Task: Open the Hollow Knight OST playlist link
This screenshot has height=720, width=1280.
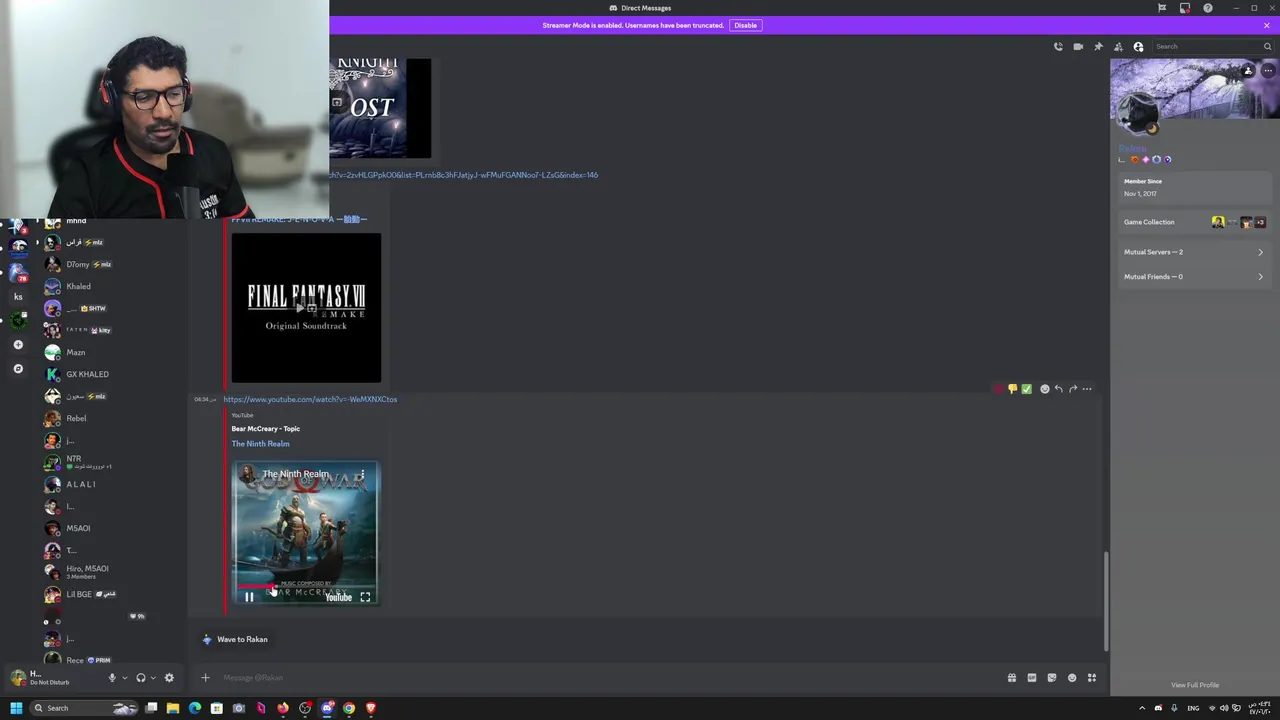Action: click(x=464, y=175)
